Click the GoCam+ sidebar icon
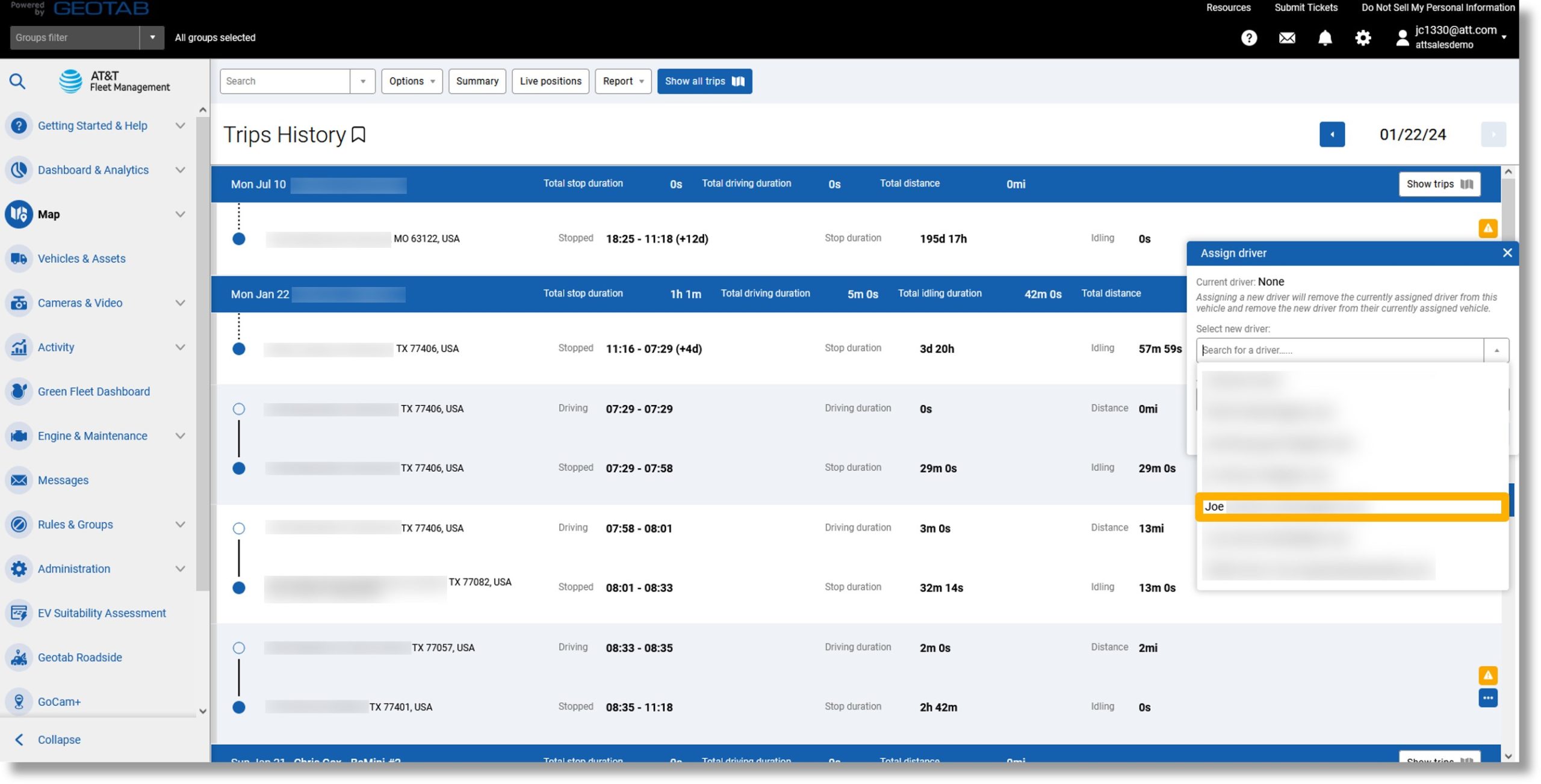1541x784 pixels. click(19, 702)
